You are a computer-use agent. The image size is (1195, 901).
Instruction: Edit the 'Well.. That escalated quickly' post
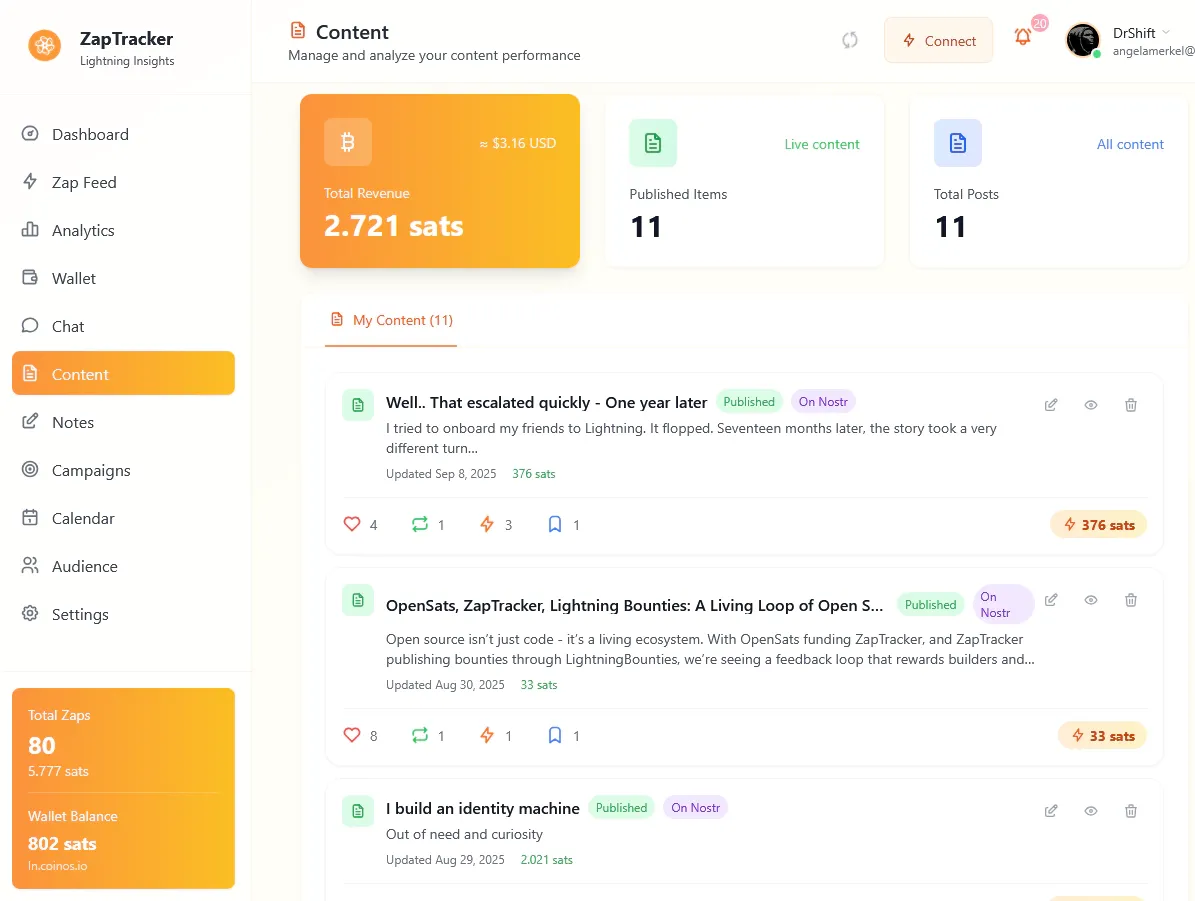(x=1051, y=405)
